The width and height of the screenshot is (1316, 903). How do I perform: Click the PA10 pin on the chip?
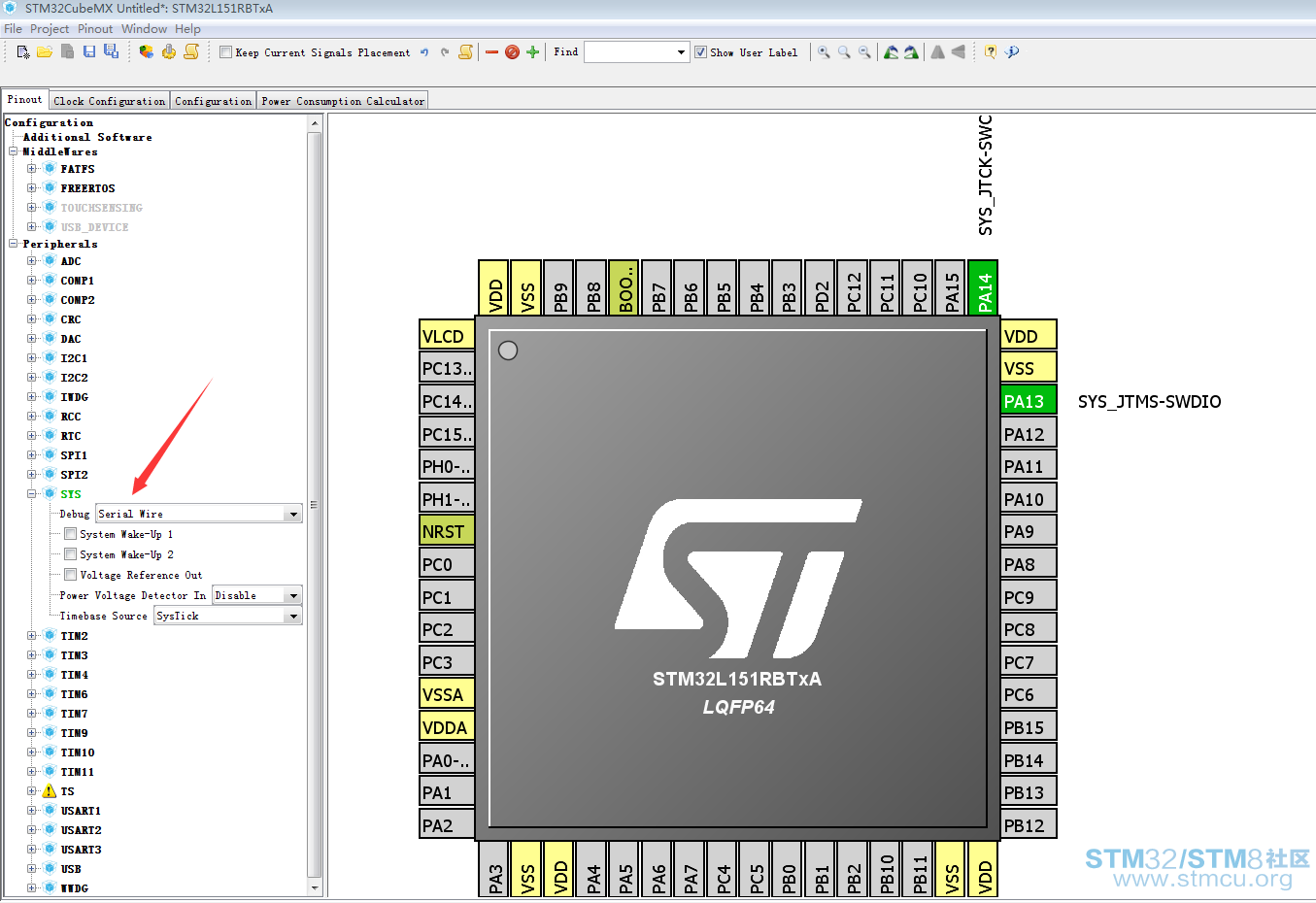pyautogui.click(x=1028, y=499)
